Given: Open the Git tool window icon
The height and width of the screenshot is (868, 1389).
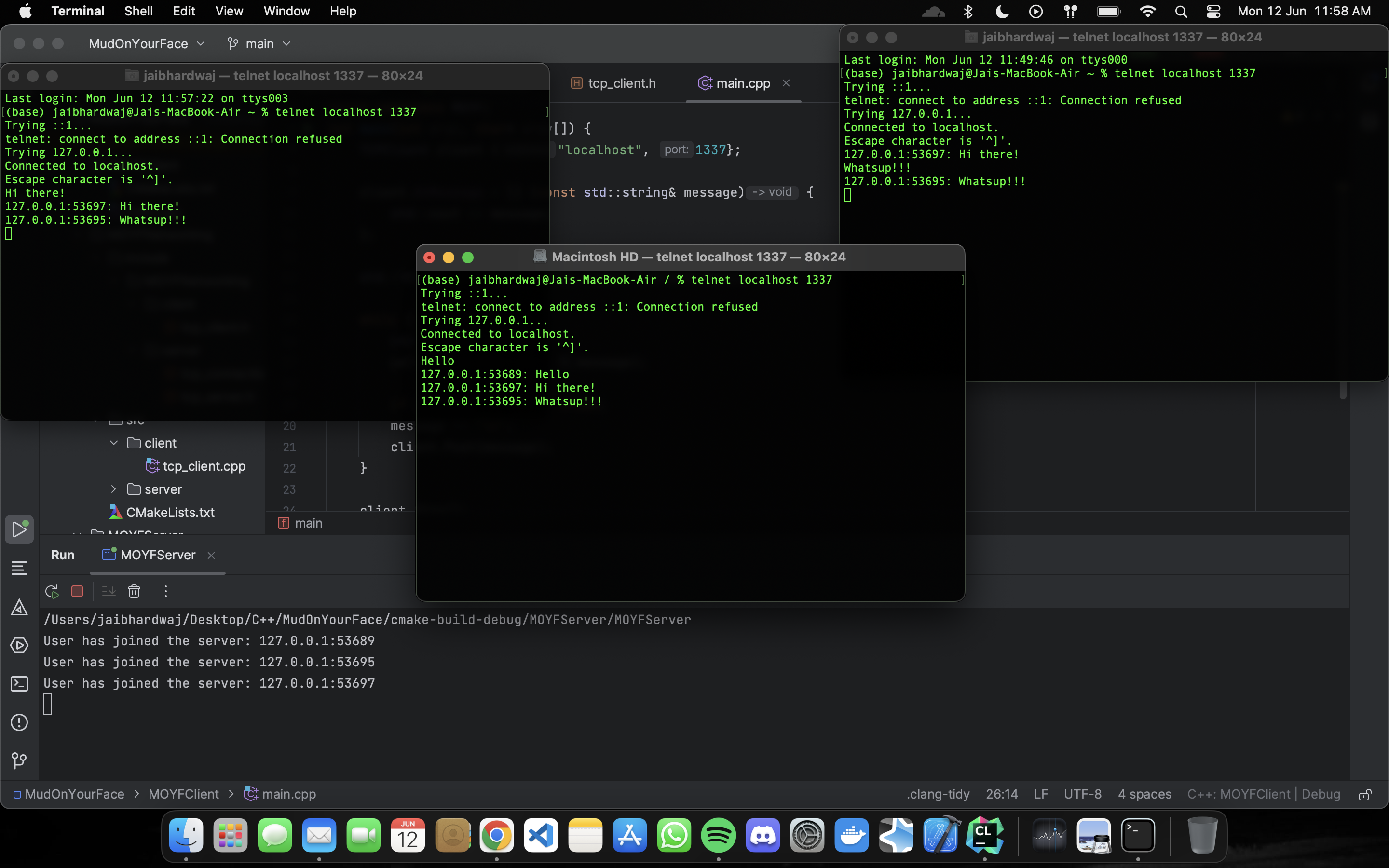Looking at the screenshot, I should click(x=19, y=760).
